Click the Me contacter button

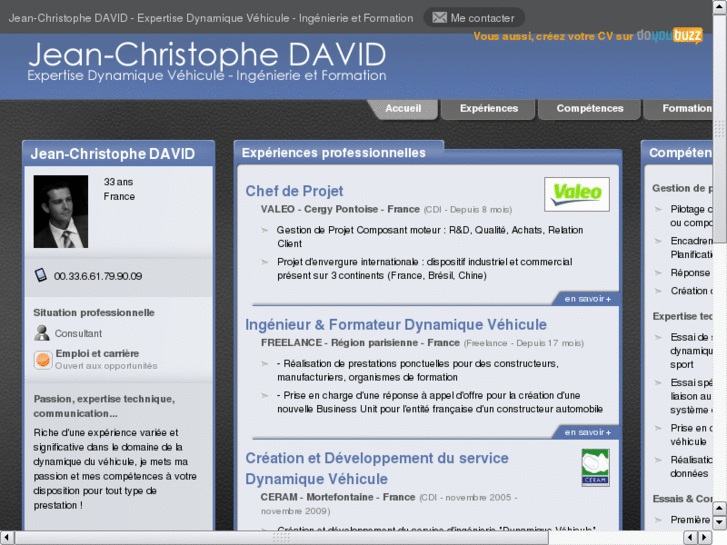(474, 18)
